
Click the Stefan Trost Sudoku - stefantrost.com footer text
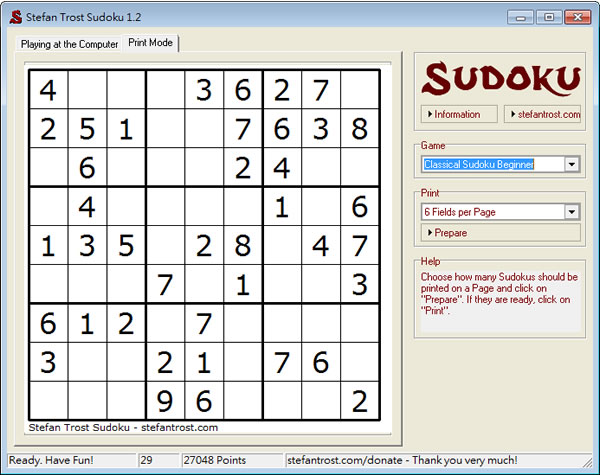click(123, 427)
